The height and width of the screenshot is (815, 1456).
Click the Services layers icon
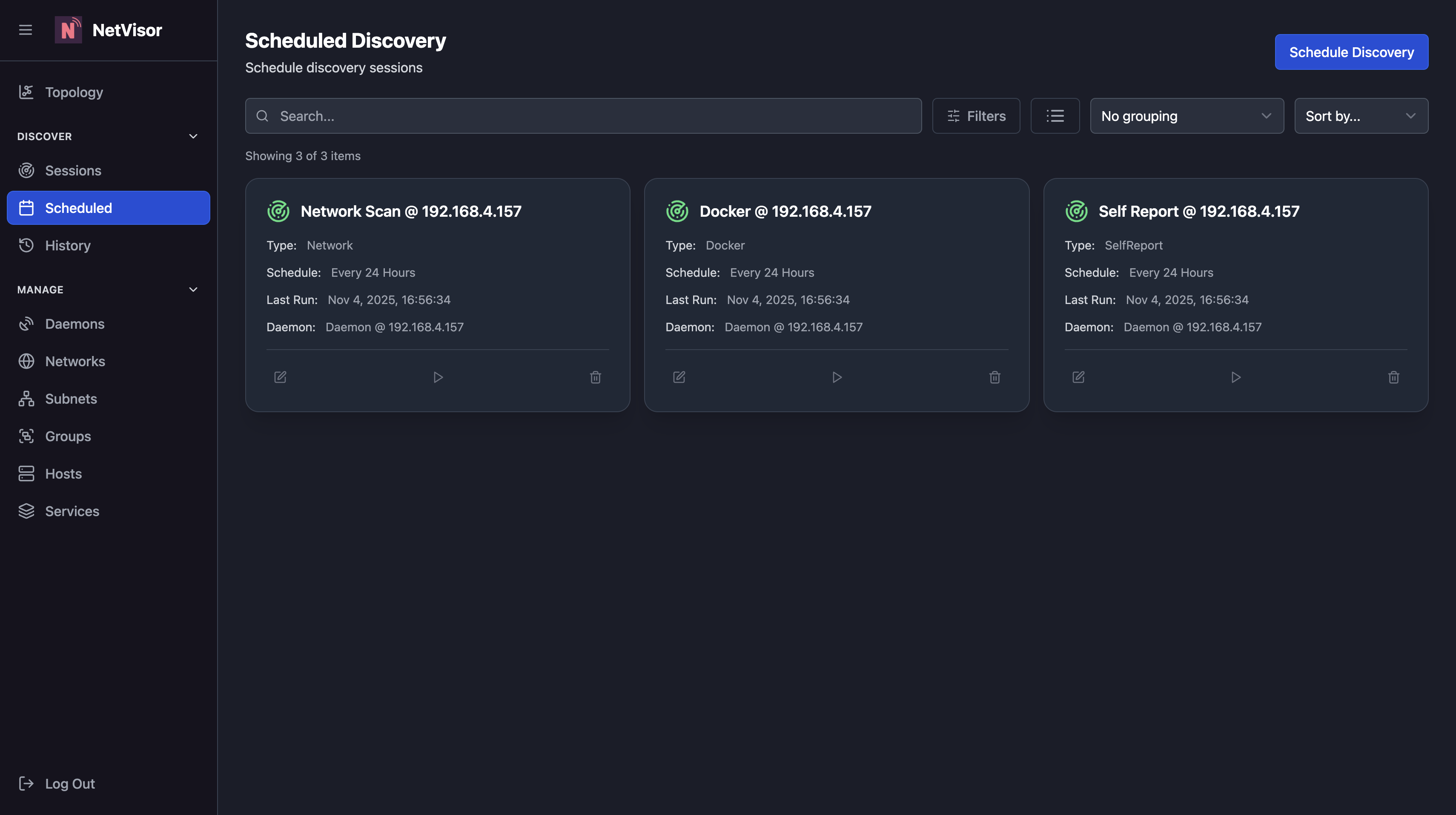(26, 511)
